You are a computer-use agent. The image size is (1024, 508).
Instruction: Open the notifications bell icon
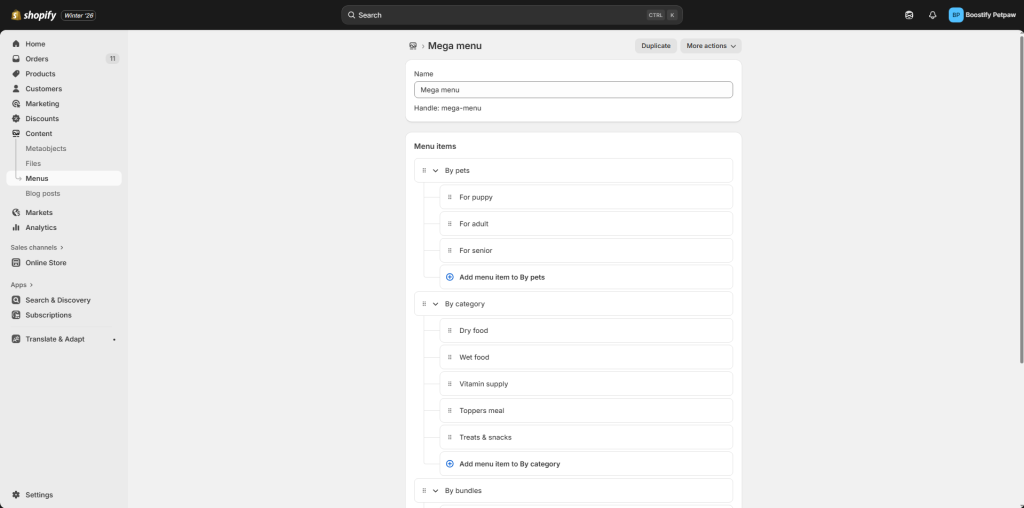click(933, 15)
